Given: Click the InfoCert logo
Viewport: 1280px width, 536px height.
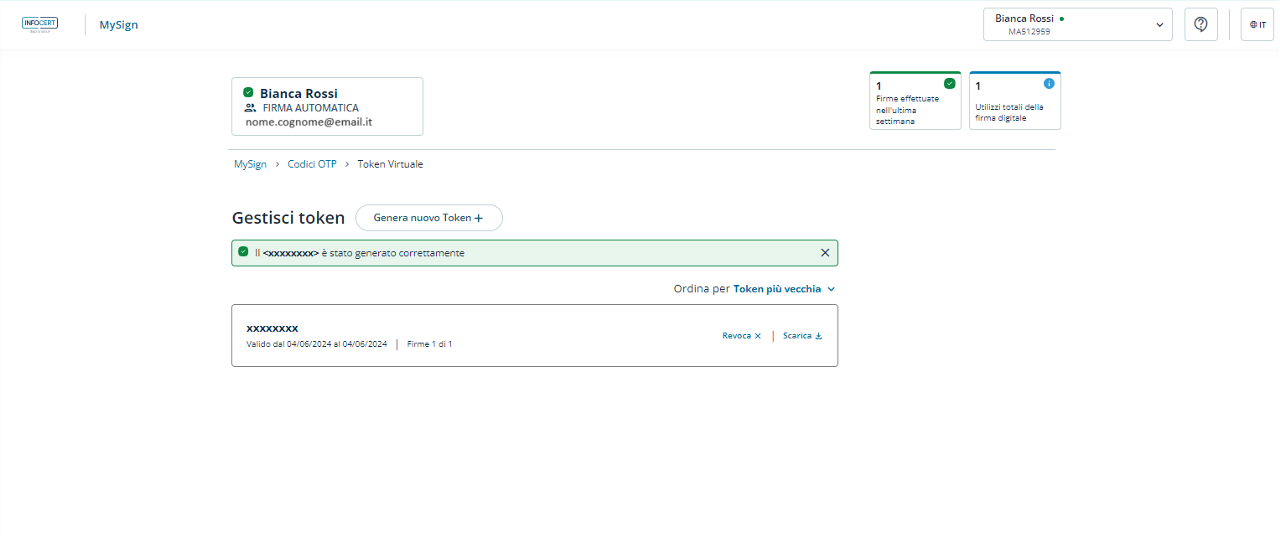Looking at the screenshot, I should (40, 24).
